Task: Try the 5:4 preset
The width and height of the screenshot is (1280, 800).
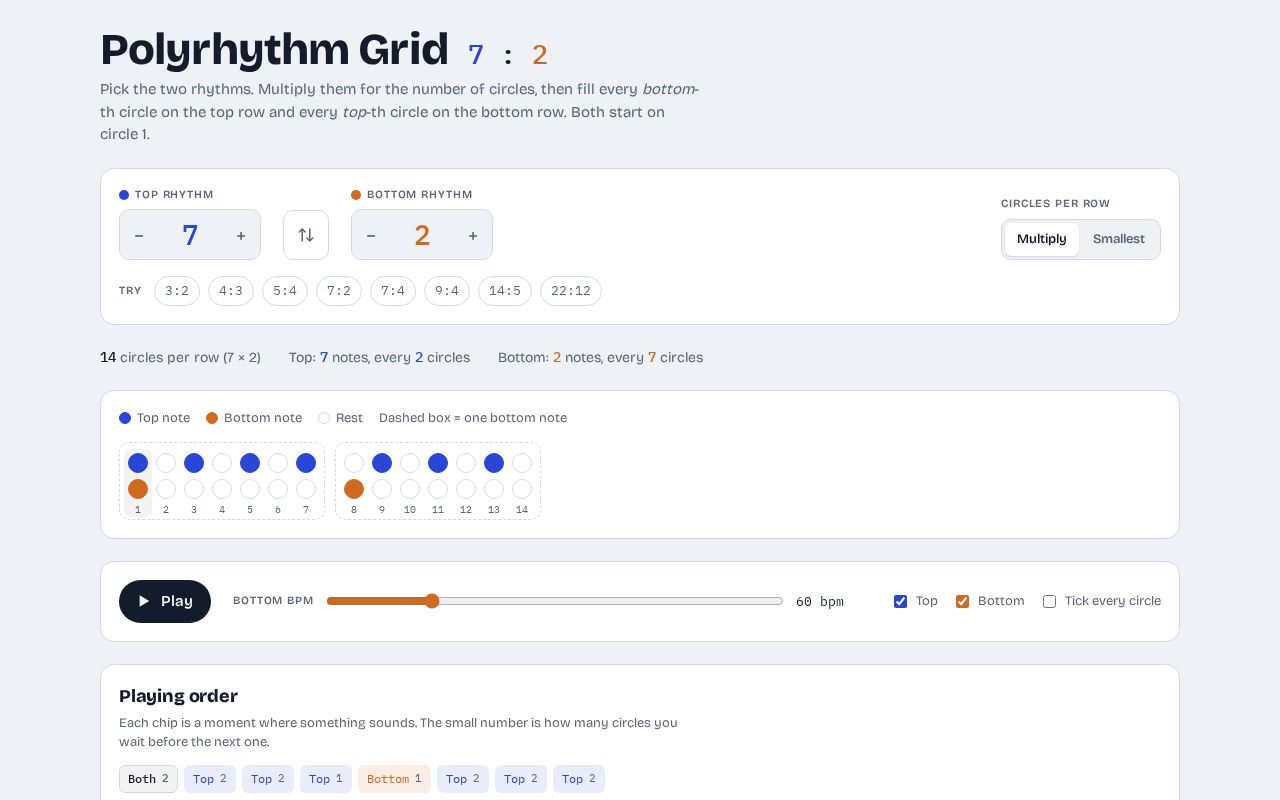Action: (285, 291)
